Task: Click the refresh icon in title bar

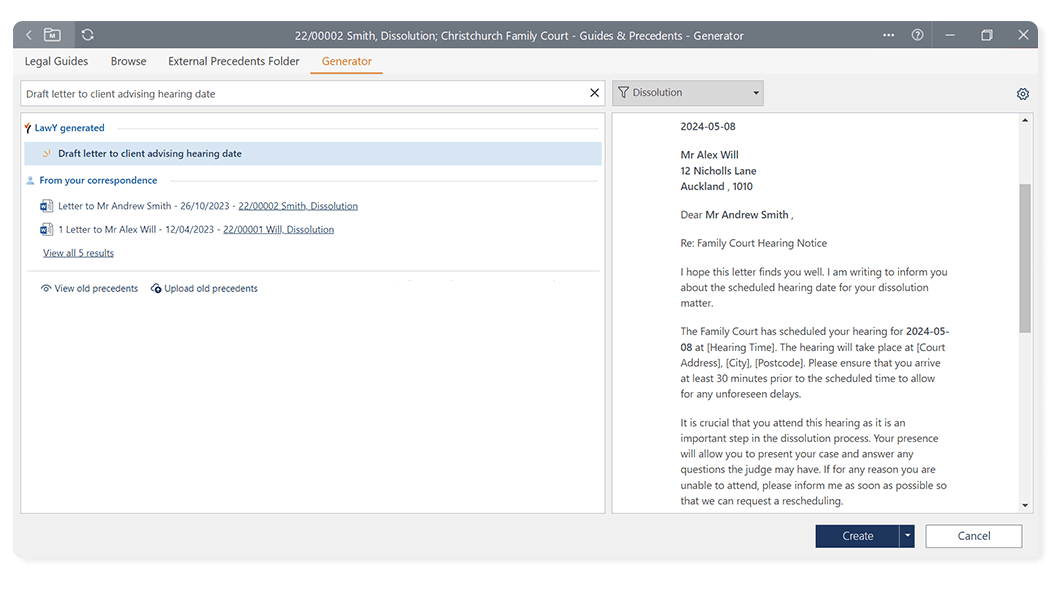Action: [87, 34]
